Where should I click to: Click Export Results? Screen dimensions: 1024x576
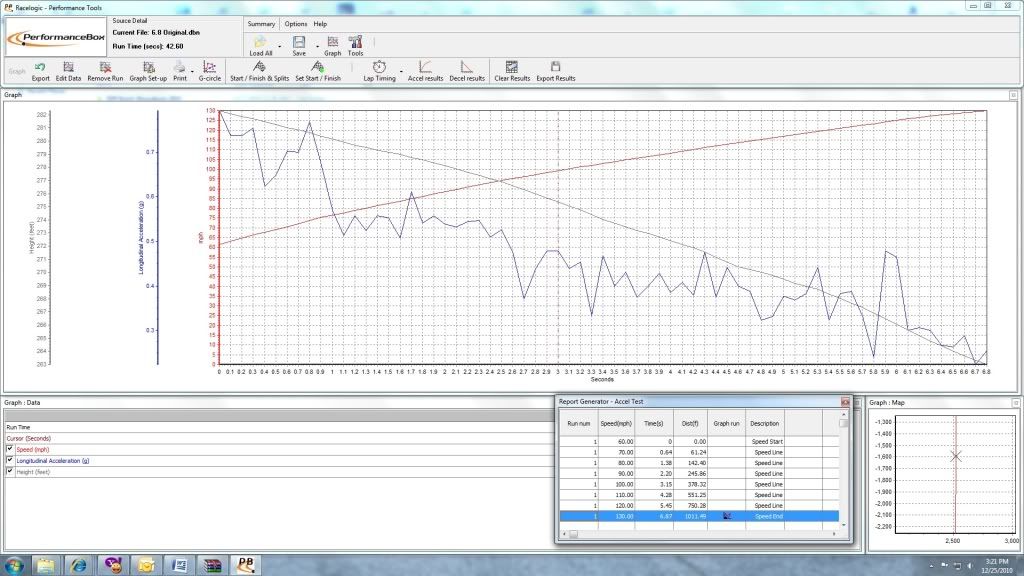tap(555, 67)
